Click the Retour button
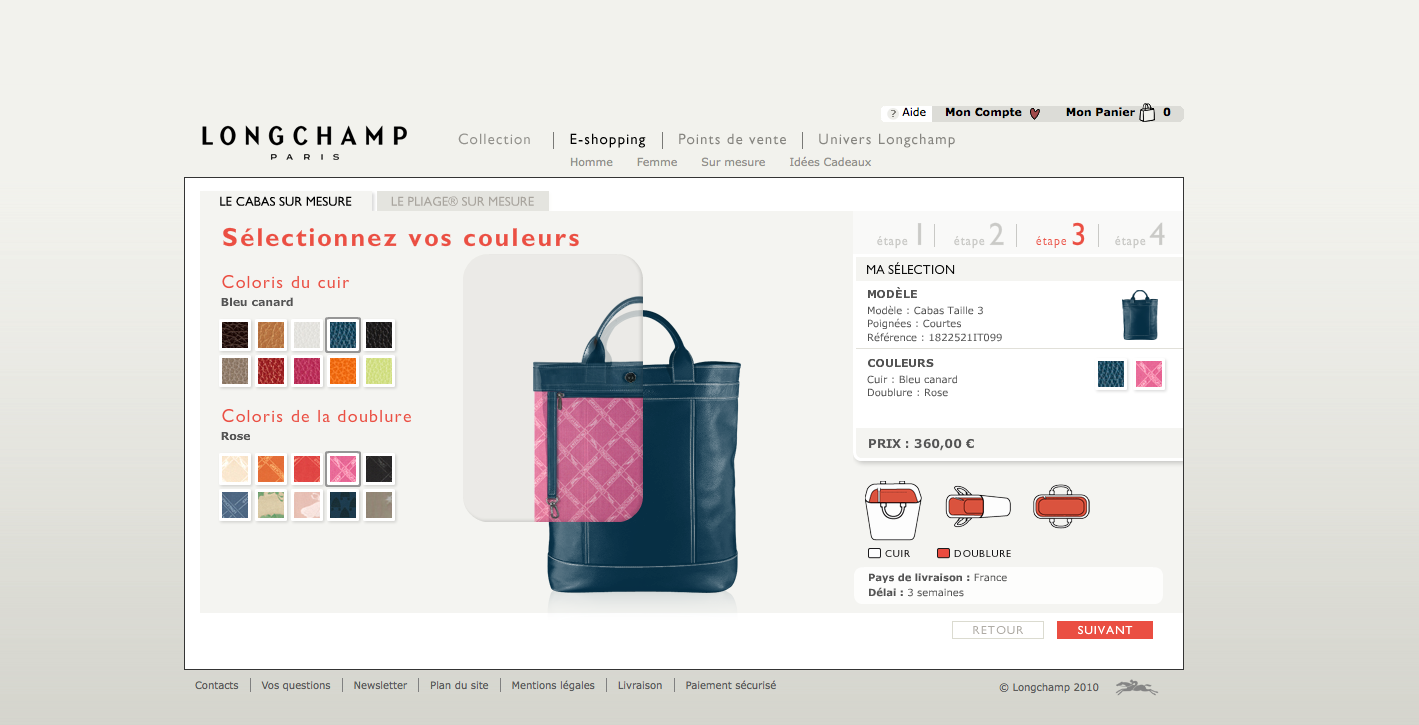1419x725 pixels. click(998, 630)
